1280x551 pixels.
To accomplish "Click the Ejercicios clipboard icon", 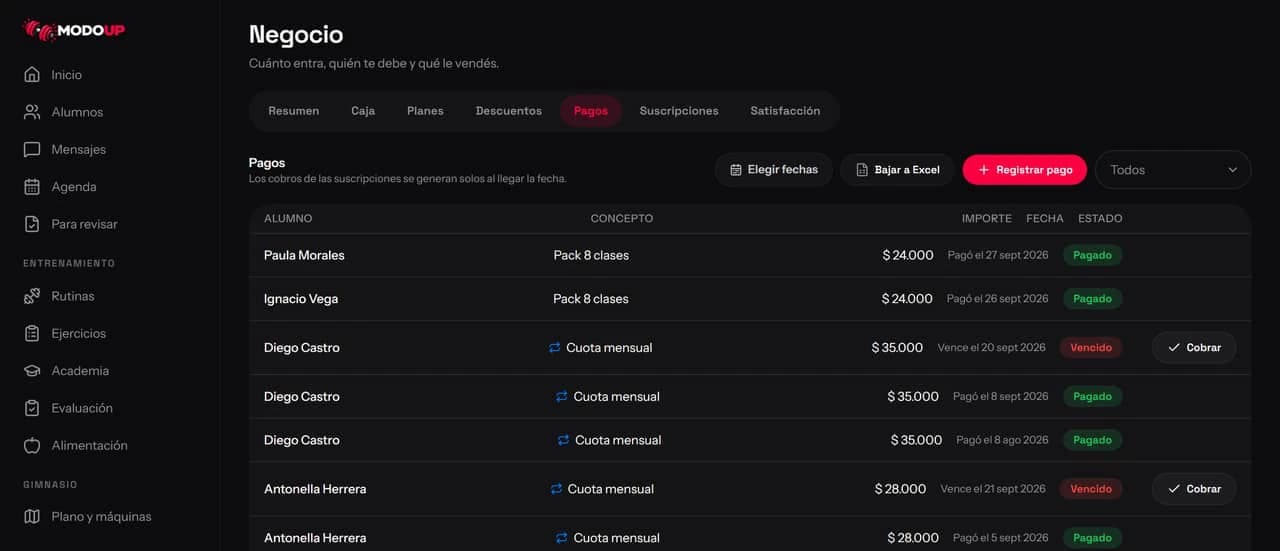I will tap(32, 333).
